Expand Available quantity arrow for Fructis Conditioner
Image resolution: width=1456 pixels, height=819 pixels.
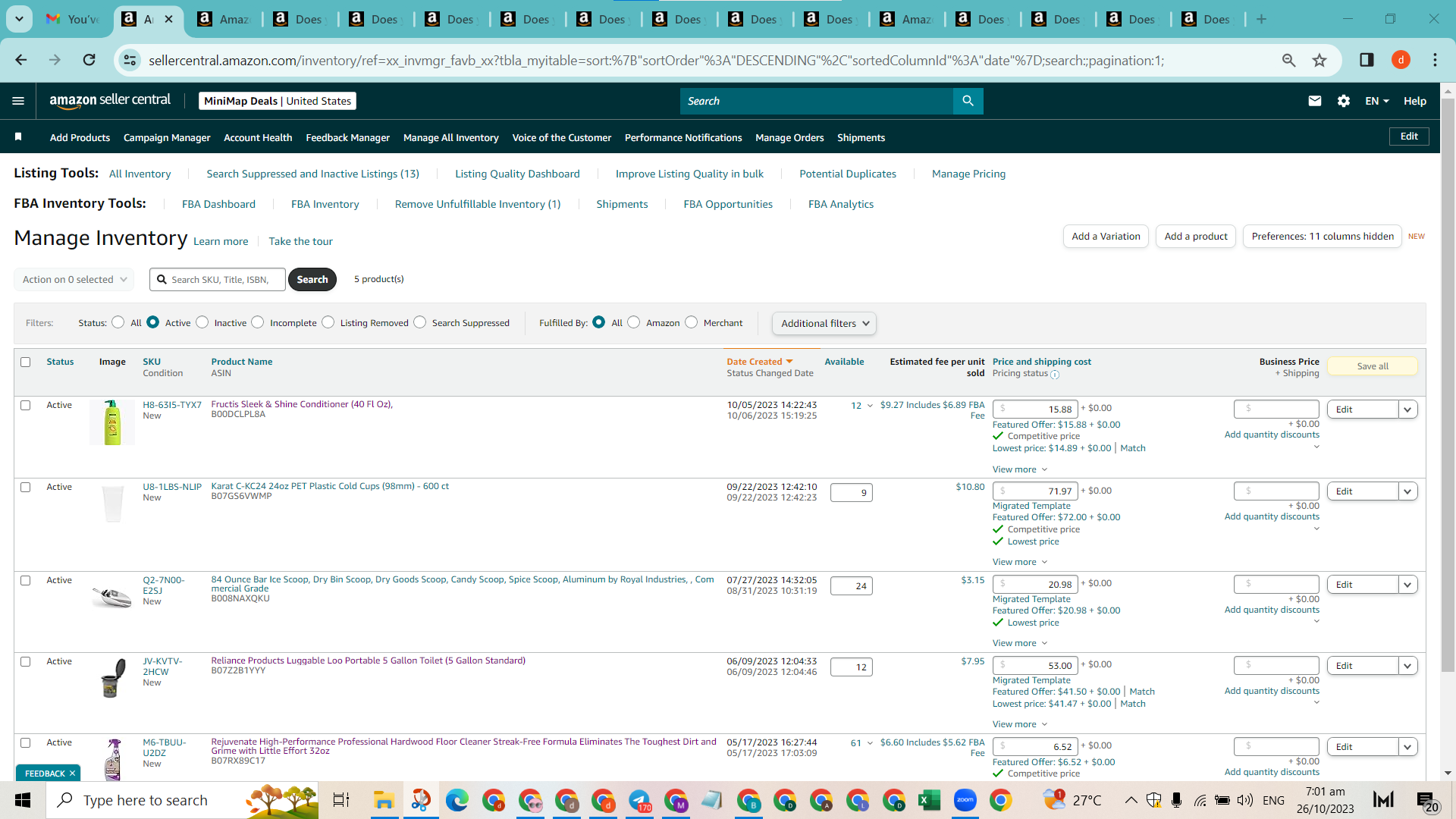[870, 406]
